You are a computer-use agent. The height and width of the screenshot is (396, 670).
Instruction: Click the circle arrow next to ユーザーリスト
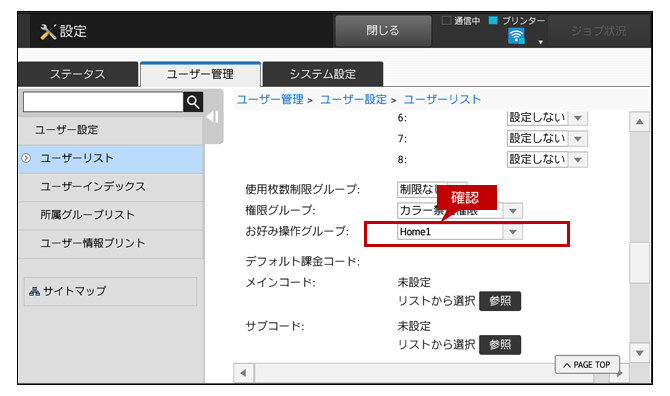[x=26, y=158]
